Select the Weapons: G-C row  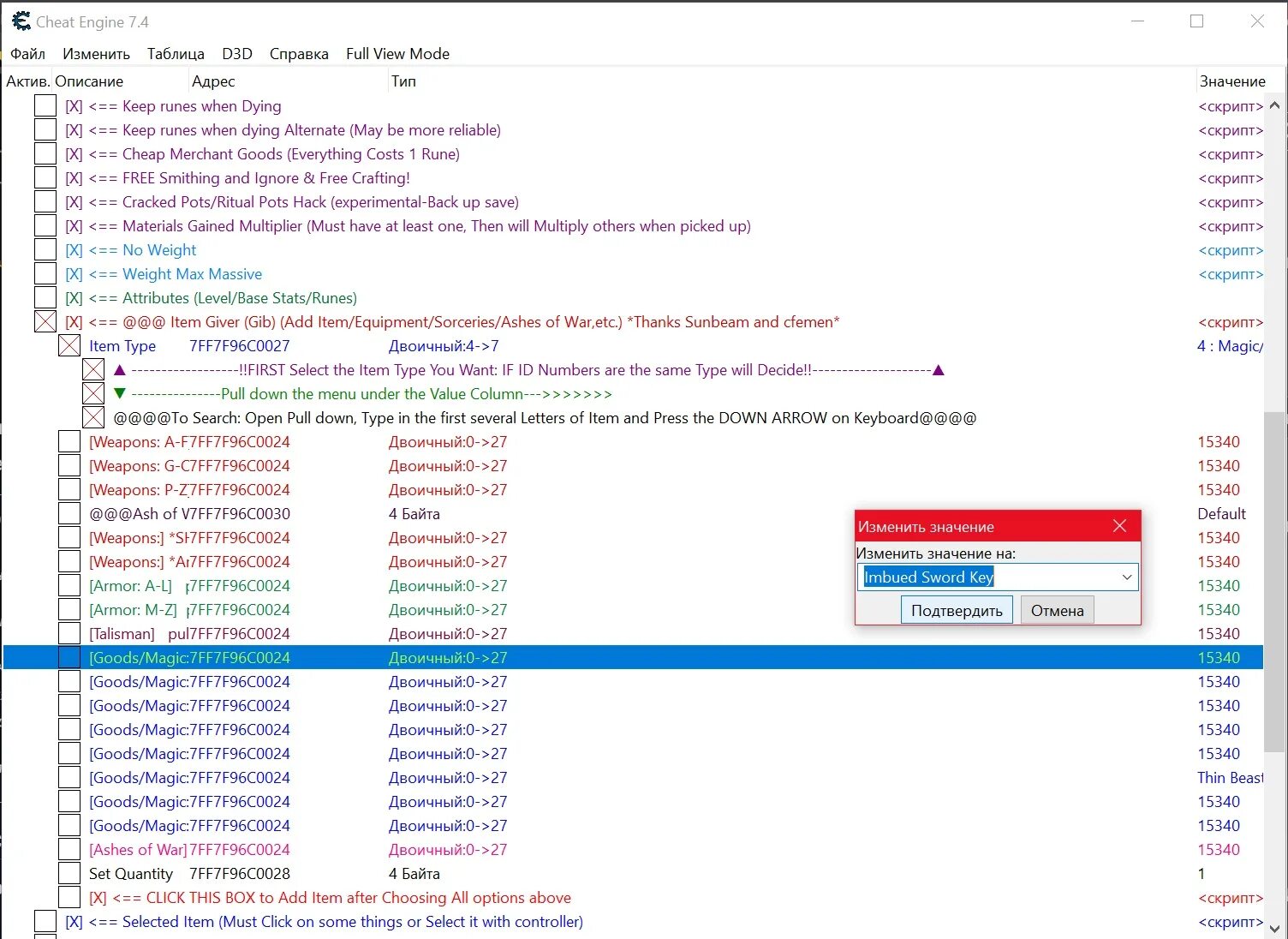coord(634,466)
